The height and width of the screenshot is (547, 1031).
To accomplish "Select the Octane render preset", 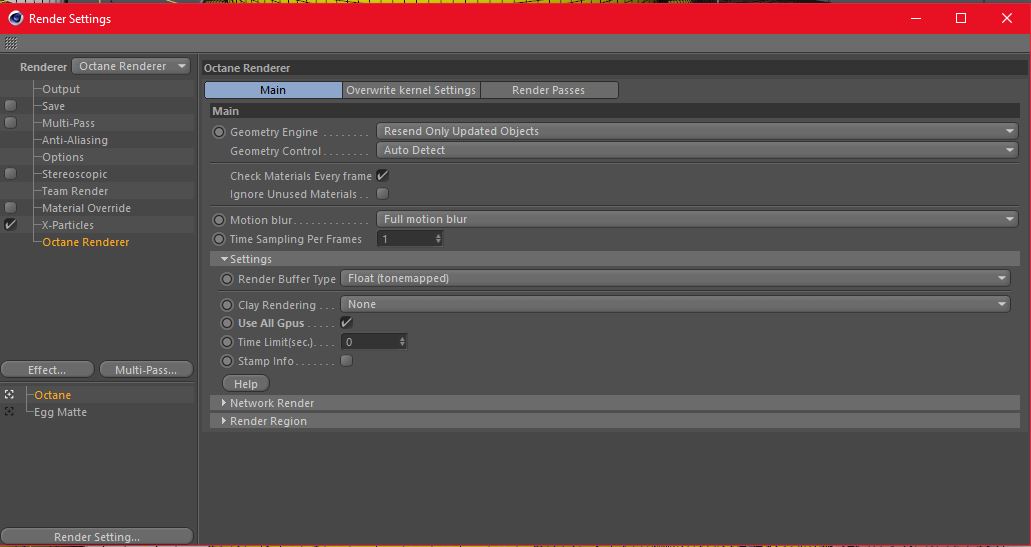I will 53,395.
